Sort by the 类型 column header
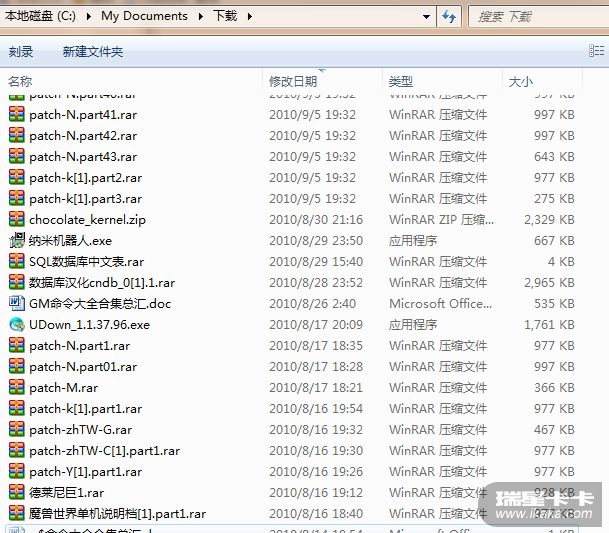This screenshot has height=533, width=609. (400, 82)
